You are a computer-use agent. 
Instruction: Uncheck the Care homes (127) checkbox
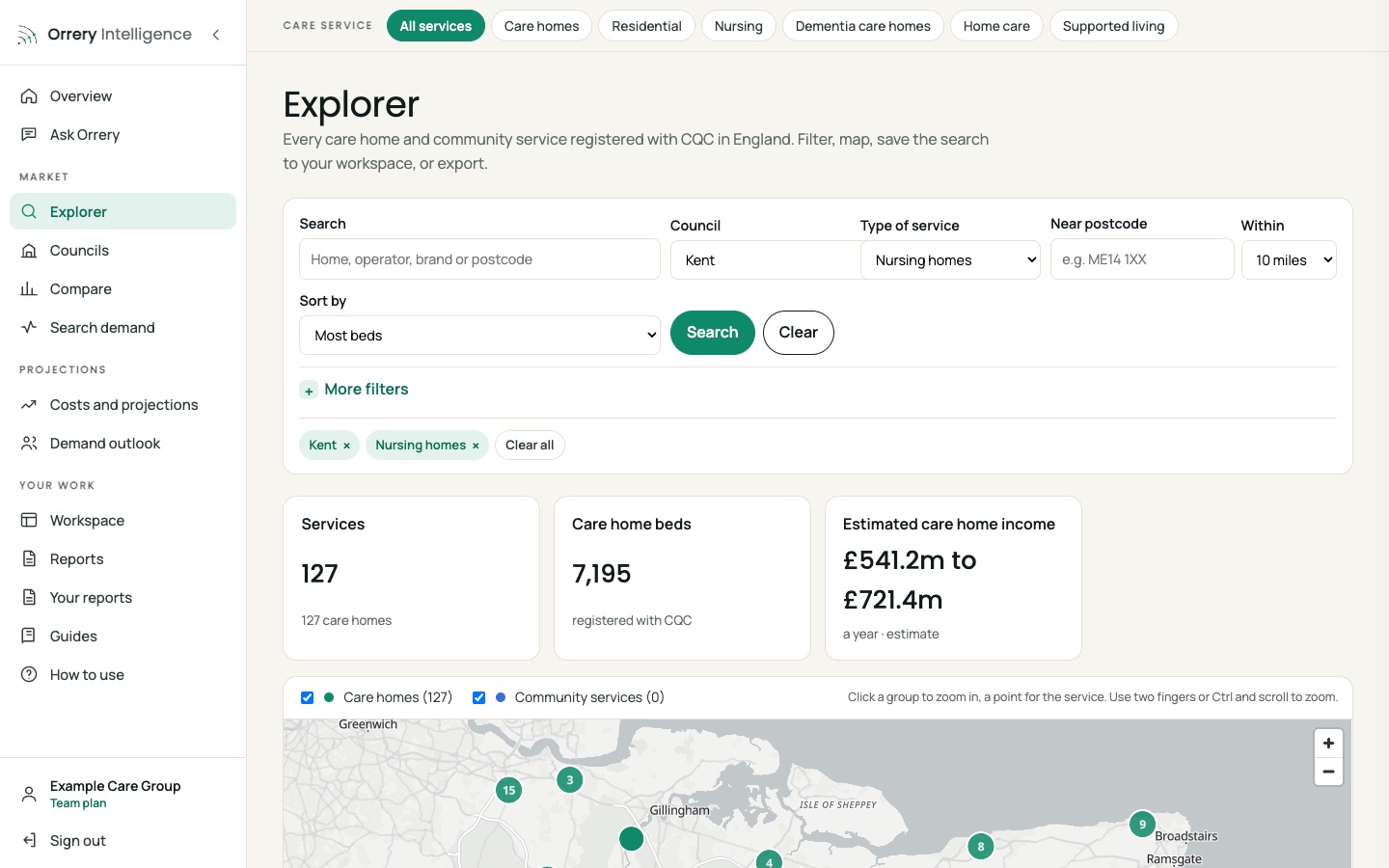[x=307, y=697]
